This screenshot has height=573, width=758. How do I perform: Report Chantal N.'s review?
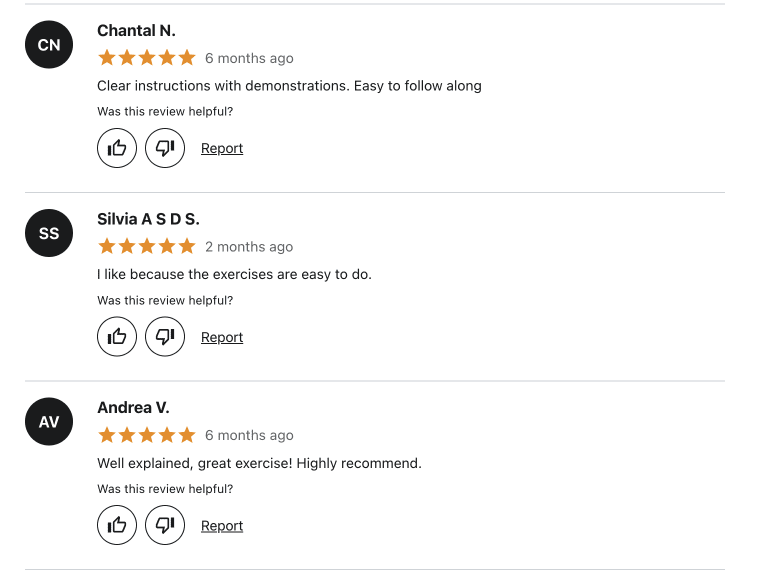tap(222, 148)
